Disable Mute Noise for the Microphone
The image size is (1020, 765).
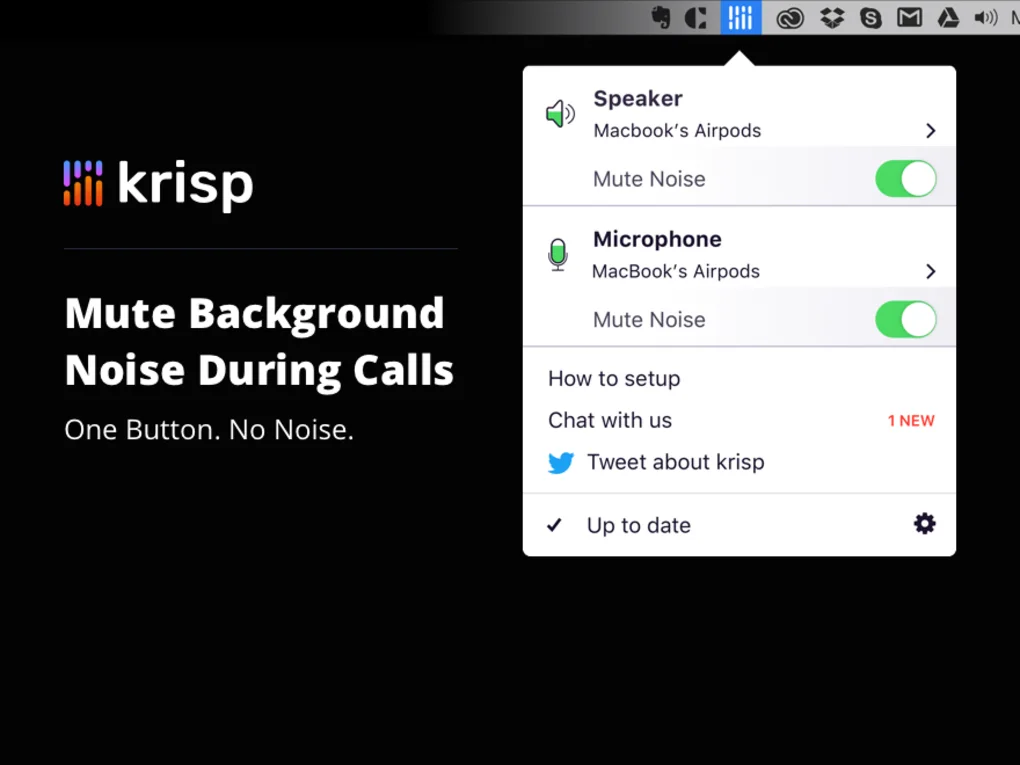pos(905,320)
